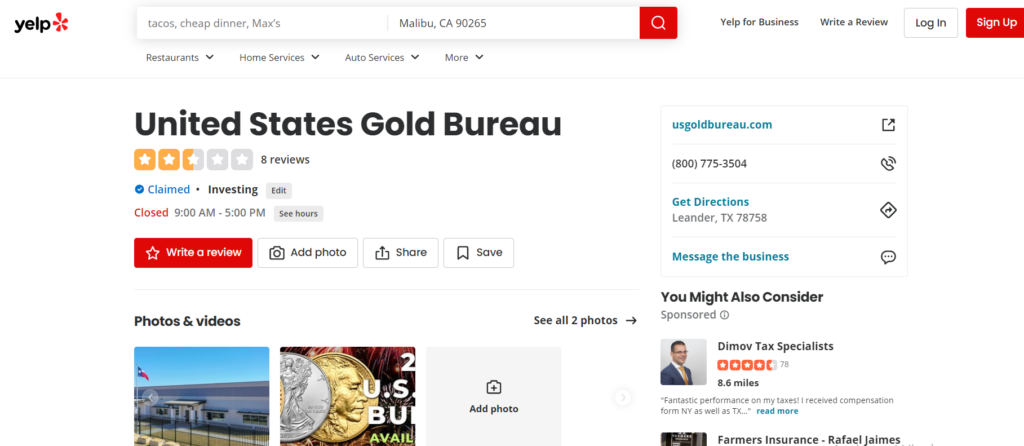
Task: Open the More menu
Action: tap(464, 58)
